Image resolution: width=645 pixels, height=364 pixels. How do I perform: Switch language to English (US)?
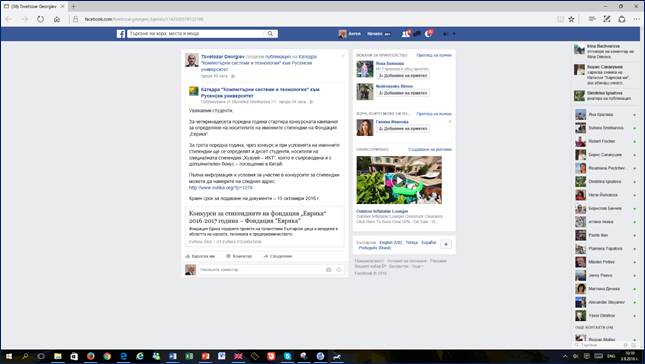tap(390, 243)
